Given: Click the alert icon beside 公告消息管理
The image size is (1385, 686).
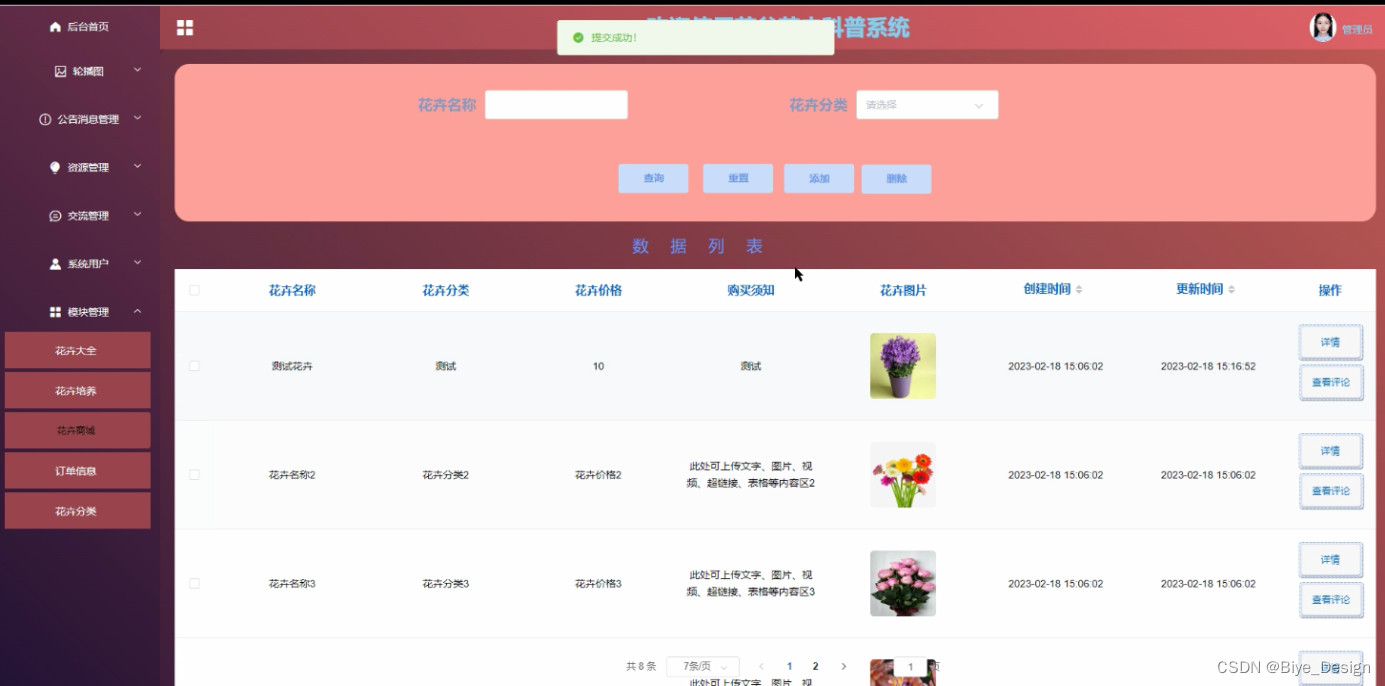Looking at the screenshot, I should [x=45, y=119].
